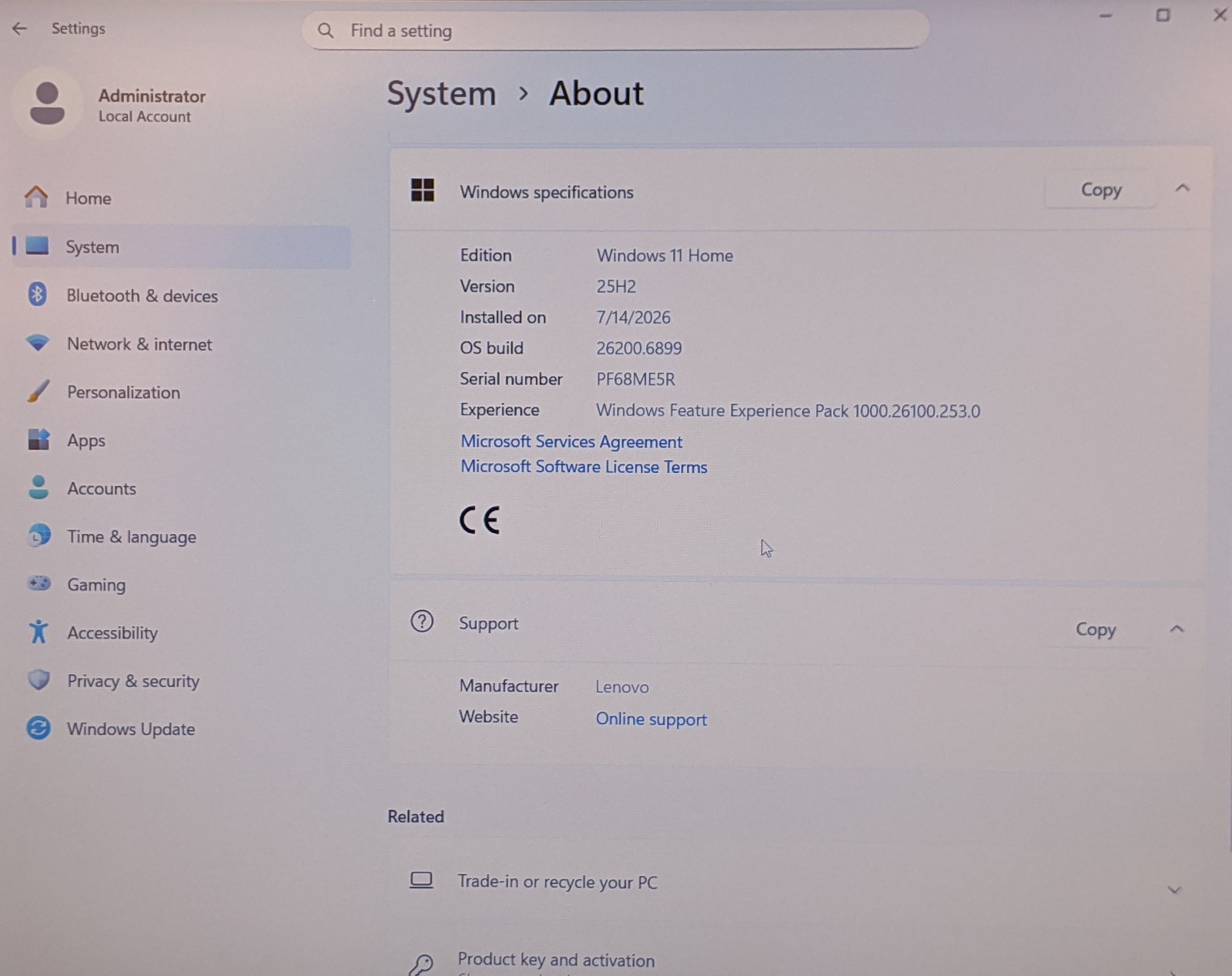Screen dimensions: 1232x976
Task: Click the Windows Update sync icon
Action: coord(38,728)
